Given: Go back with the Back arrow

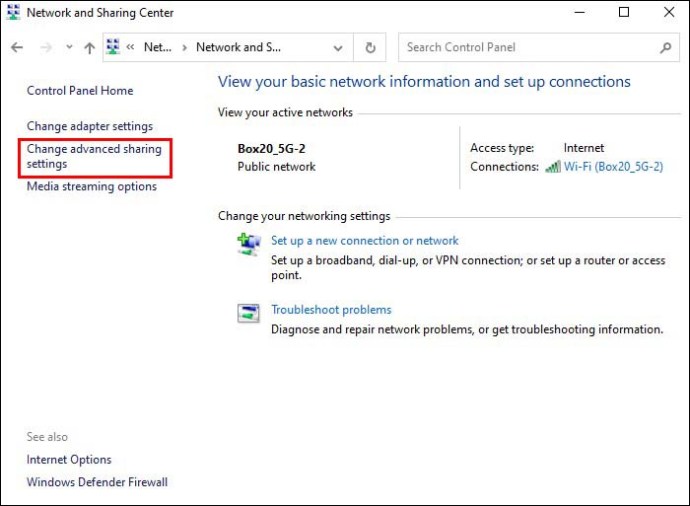Looking at the screenshot, I should [x=17, y=47].
